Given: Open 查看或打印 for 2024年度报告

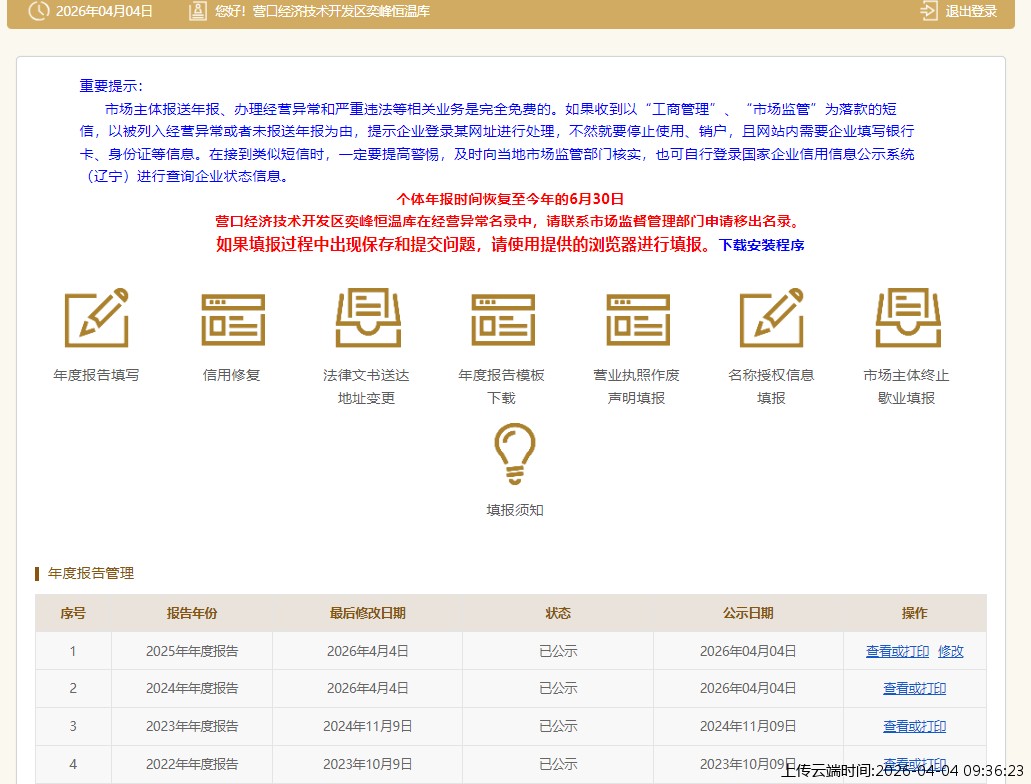Looking at the screenshot, I should (x=914, y=689).
